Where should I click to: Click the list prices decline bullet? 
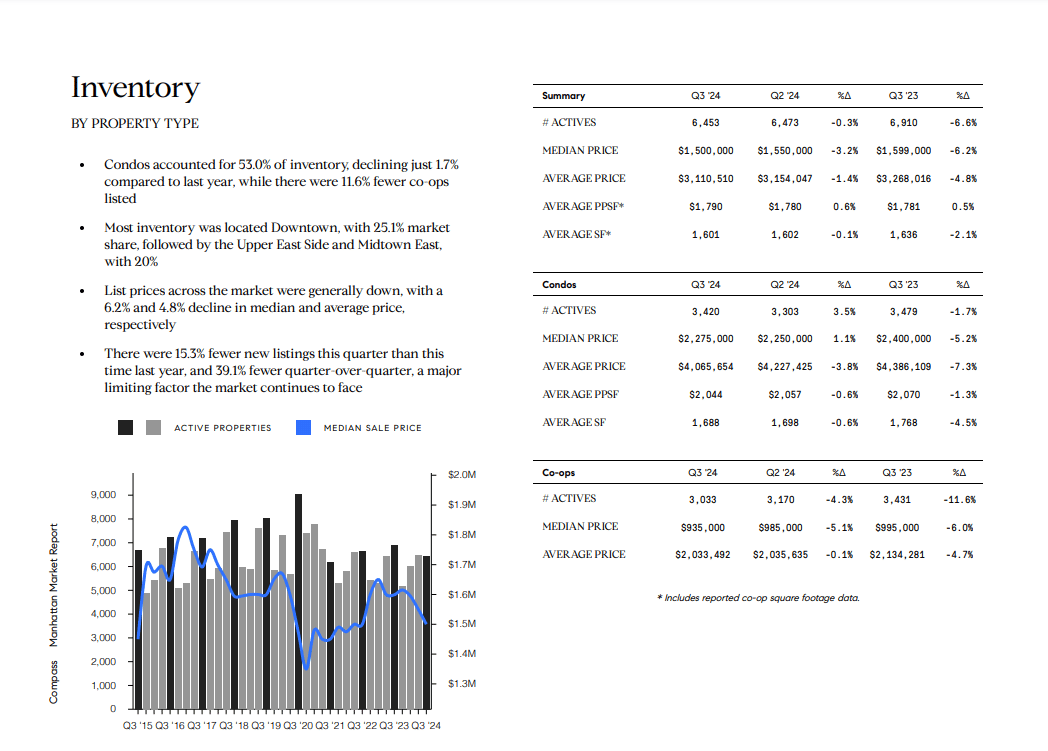pyautogui.click(x=273, y=308)
